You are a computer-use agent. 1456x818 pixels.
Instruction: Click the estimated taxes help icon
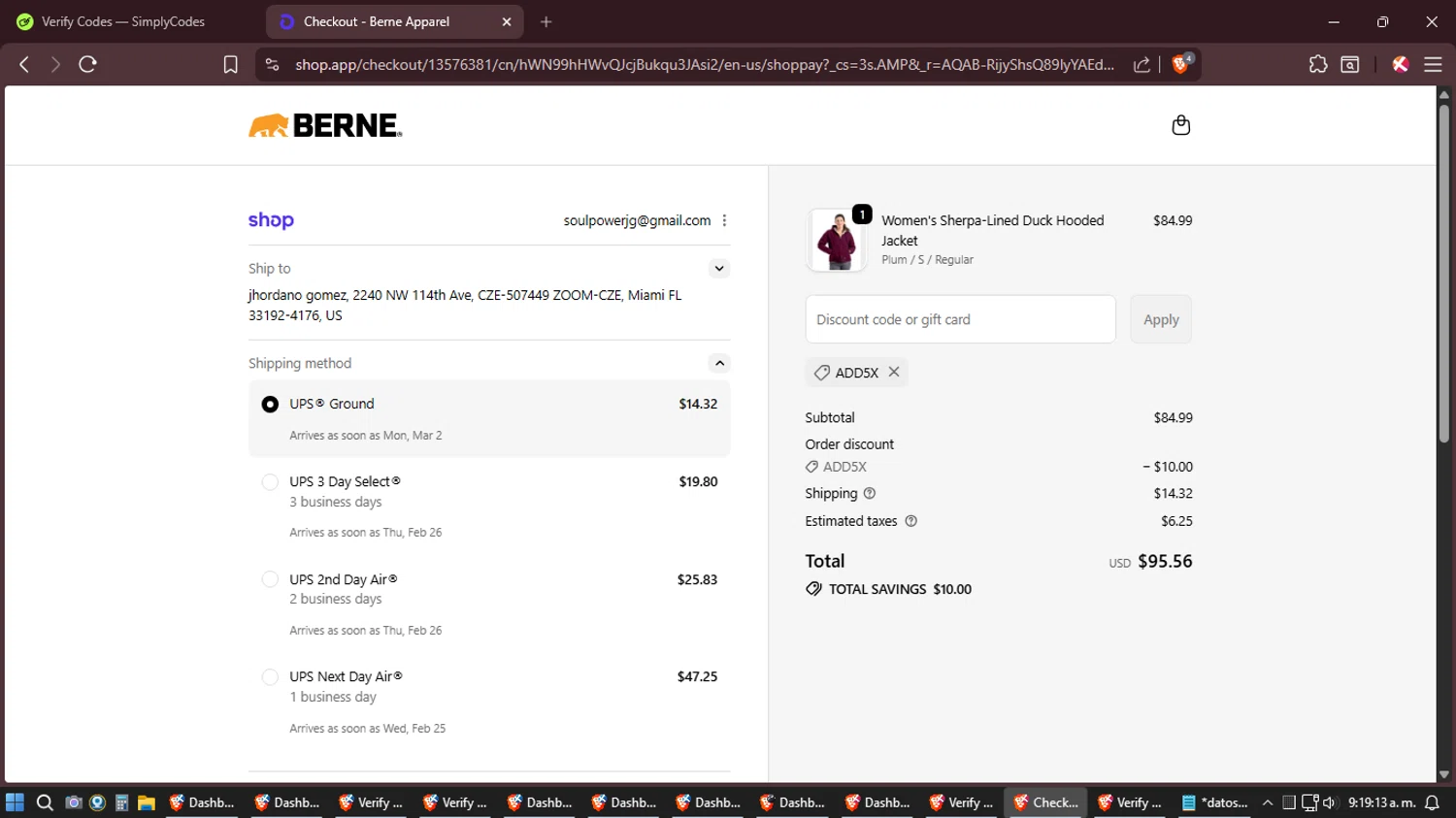click(x=910, y=521)
